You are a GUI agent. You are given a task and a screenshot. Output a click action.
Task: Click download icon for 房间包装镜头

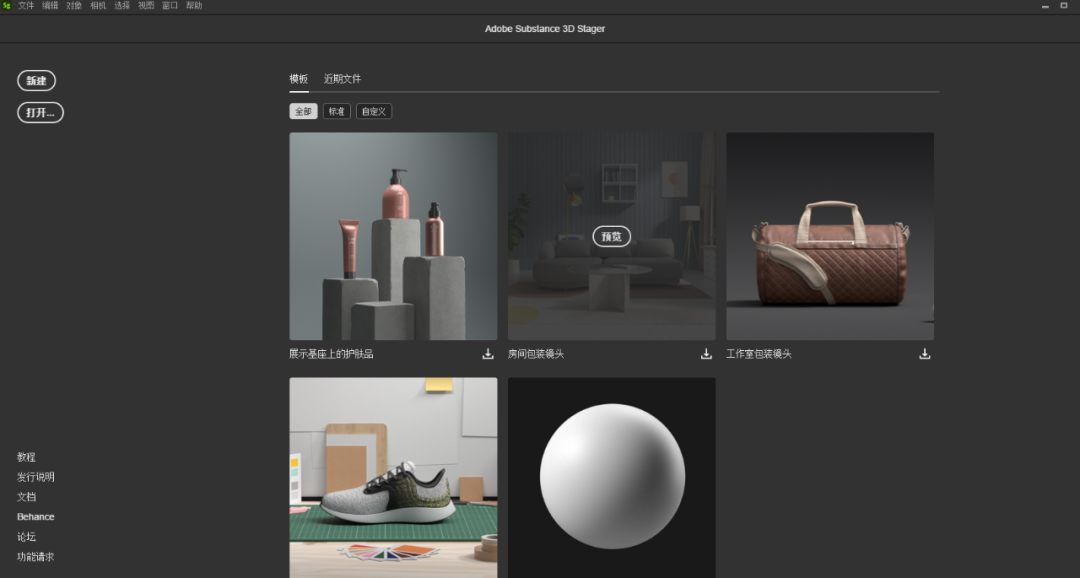706,354
